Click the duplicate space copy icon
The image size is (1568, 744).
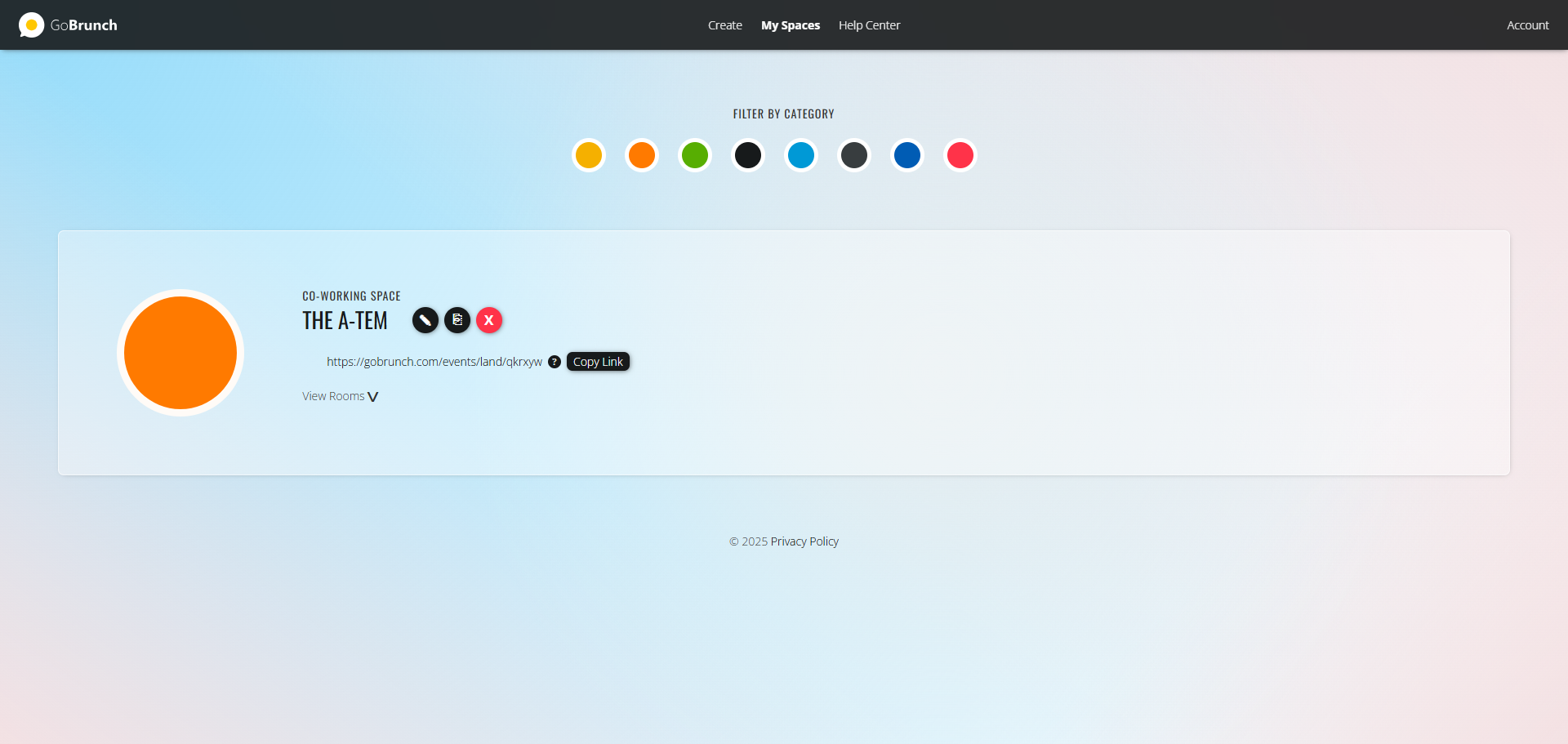pos(457,320)
